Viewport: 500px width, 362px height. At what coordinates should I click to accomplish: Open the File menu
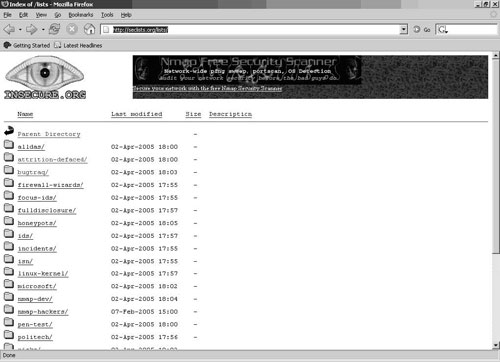click(7, 15)
